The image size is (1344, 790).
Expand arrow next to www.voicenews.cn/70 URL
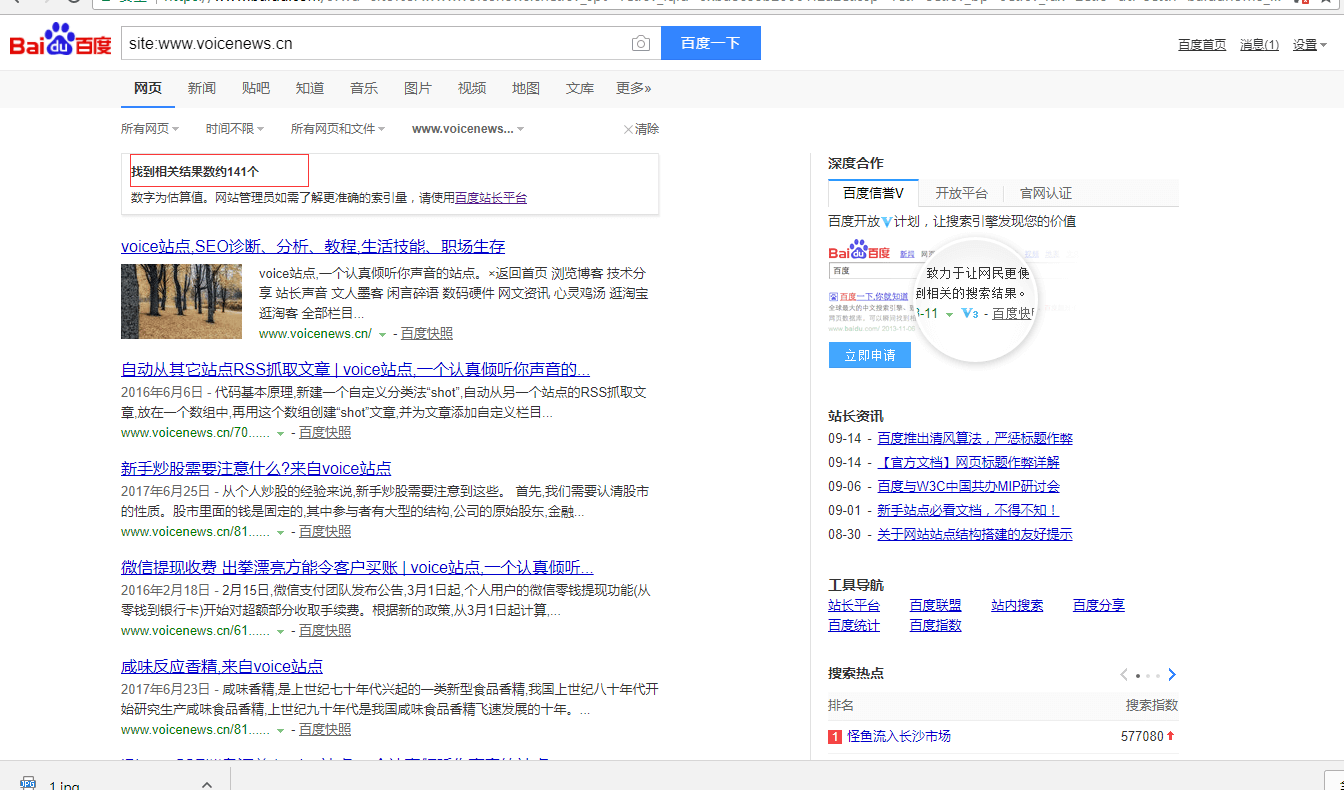(x=281, y=433)
